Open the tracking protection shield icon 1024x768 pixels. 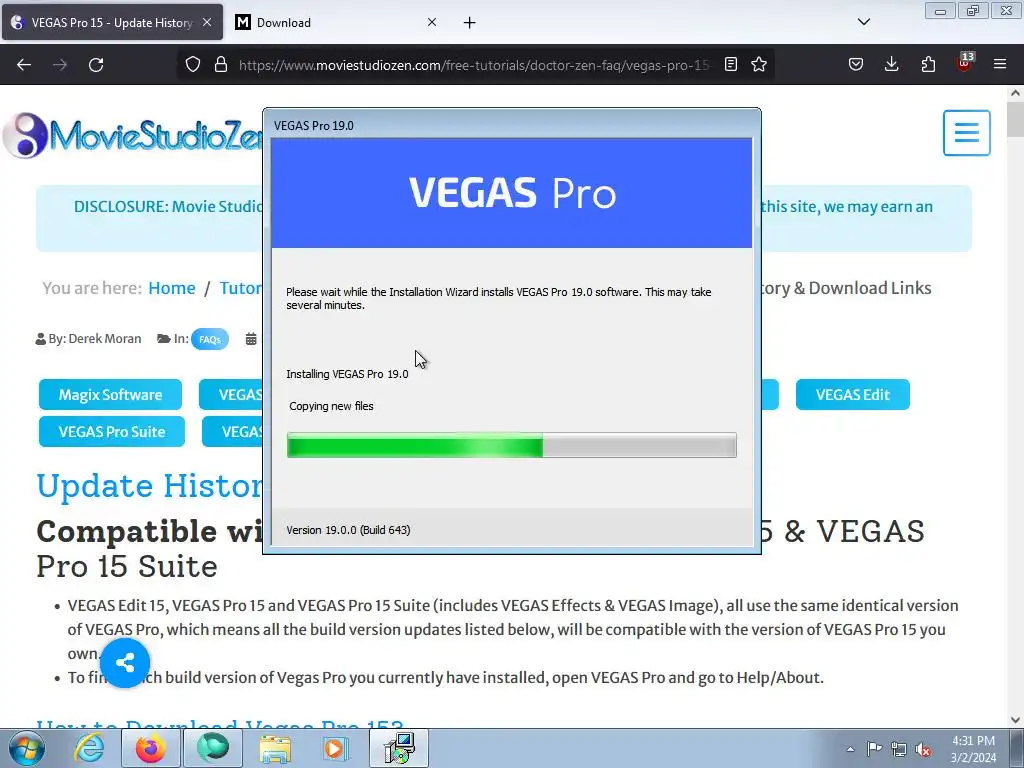(193, 65)
